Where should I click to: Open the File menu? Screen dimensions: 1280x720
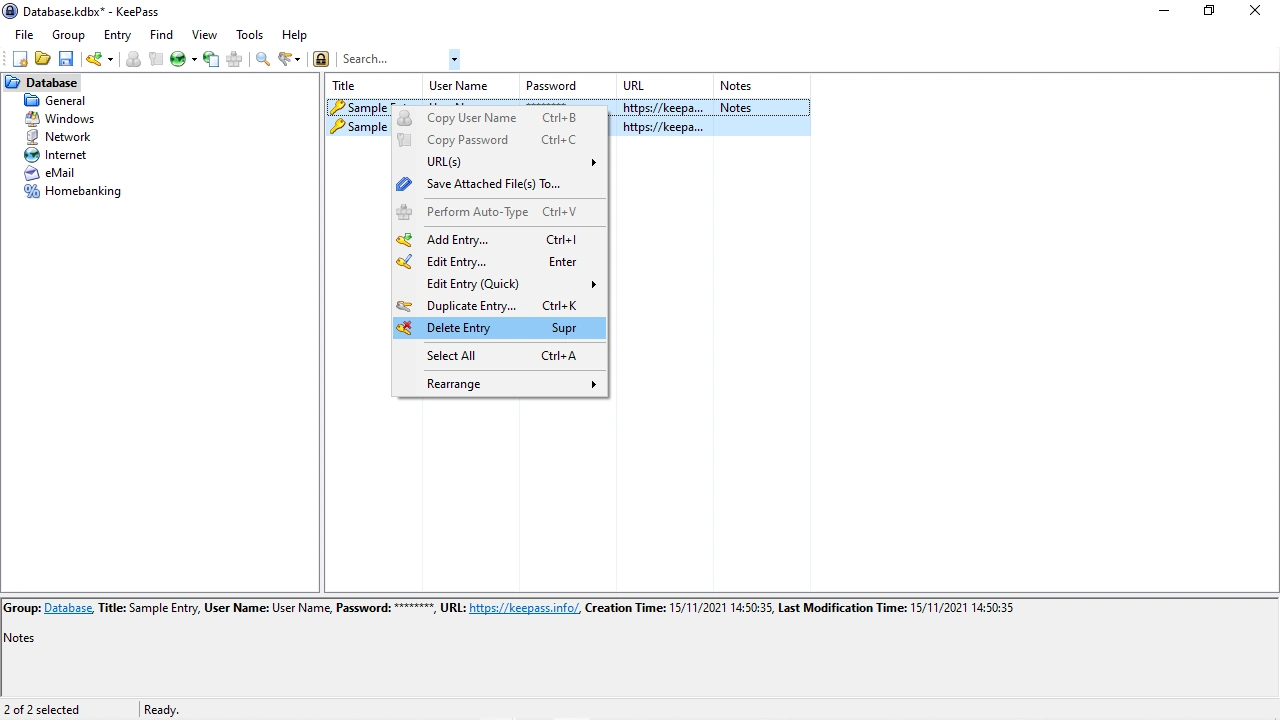[x=24, y=34]
